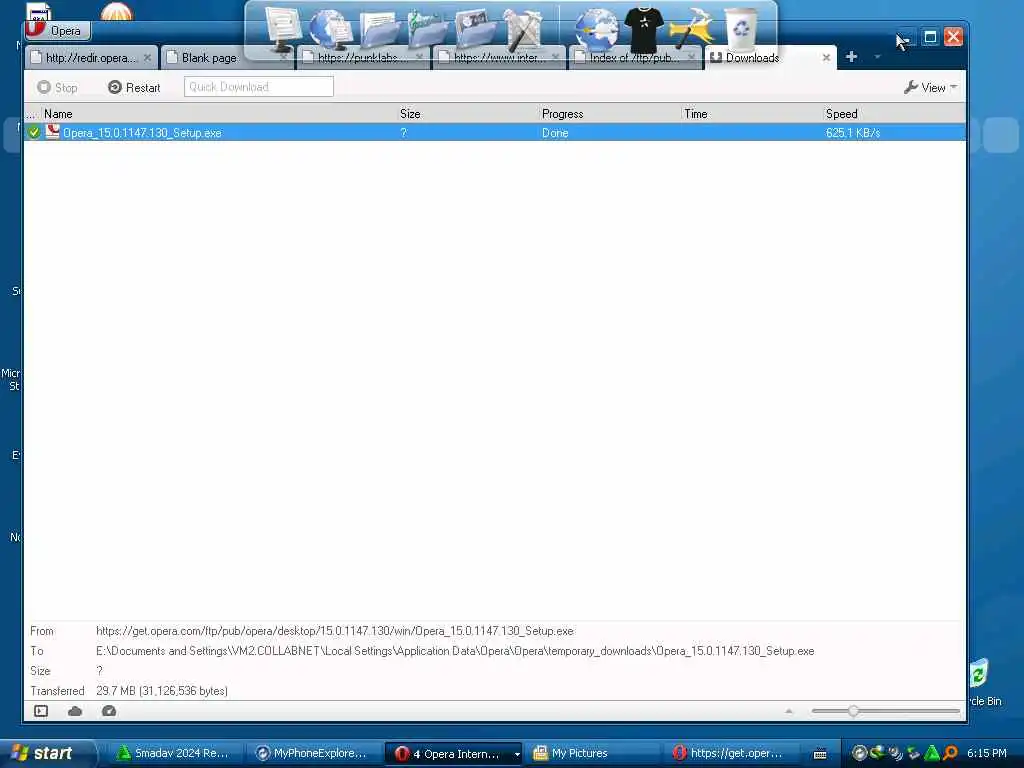Close the Downloads tab

click(x=826, y=58)
